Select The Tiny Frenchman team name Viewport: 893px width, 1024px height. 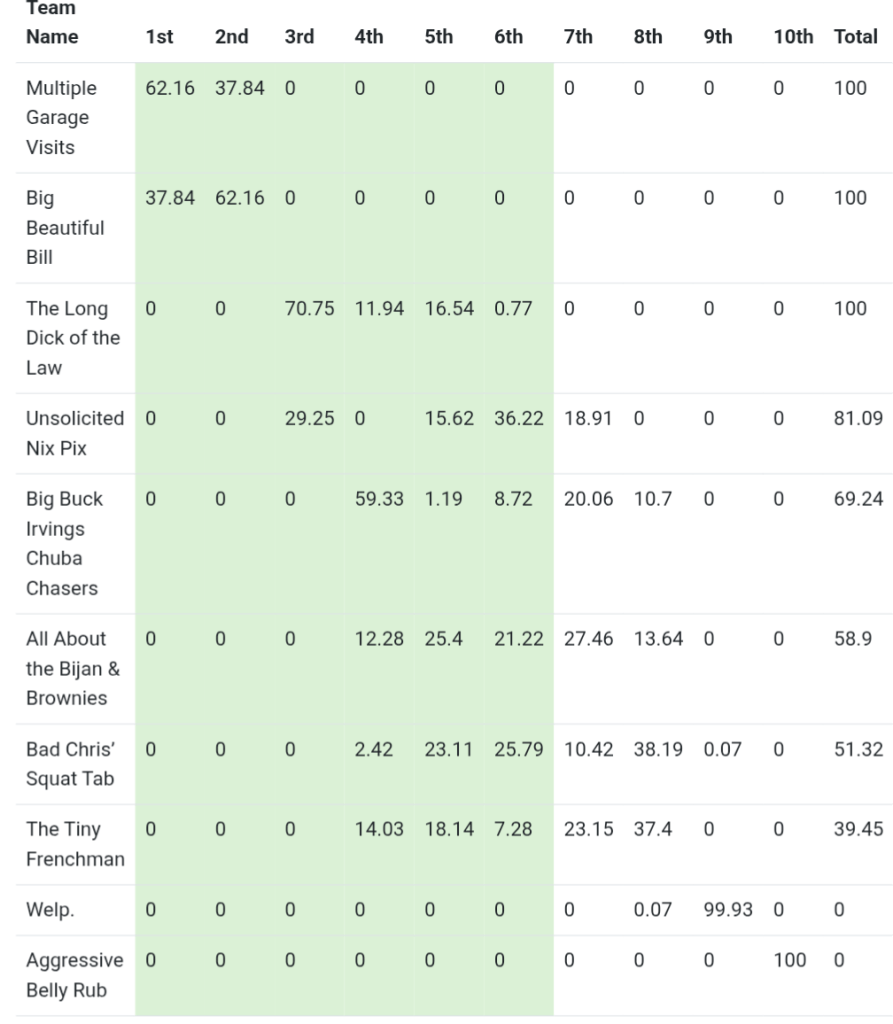pos(75,843)
